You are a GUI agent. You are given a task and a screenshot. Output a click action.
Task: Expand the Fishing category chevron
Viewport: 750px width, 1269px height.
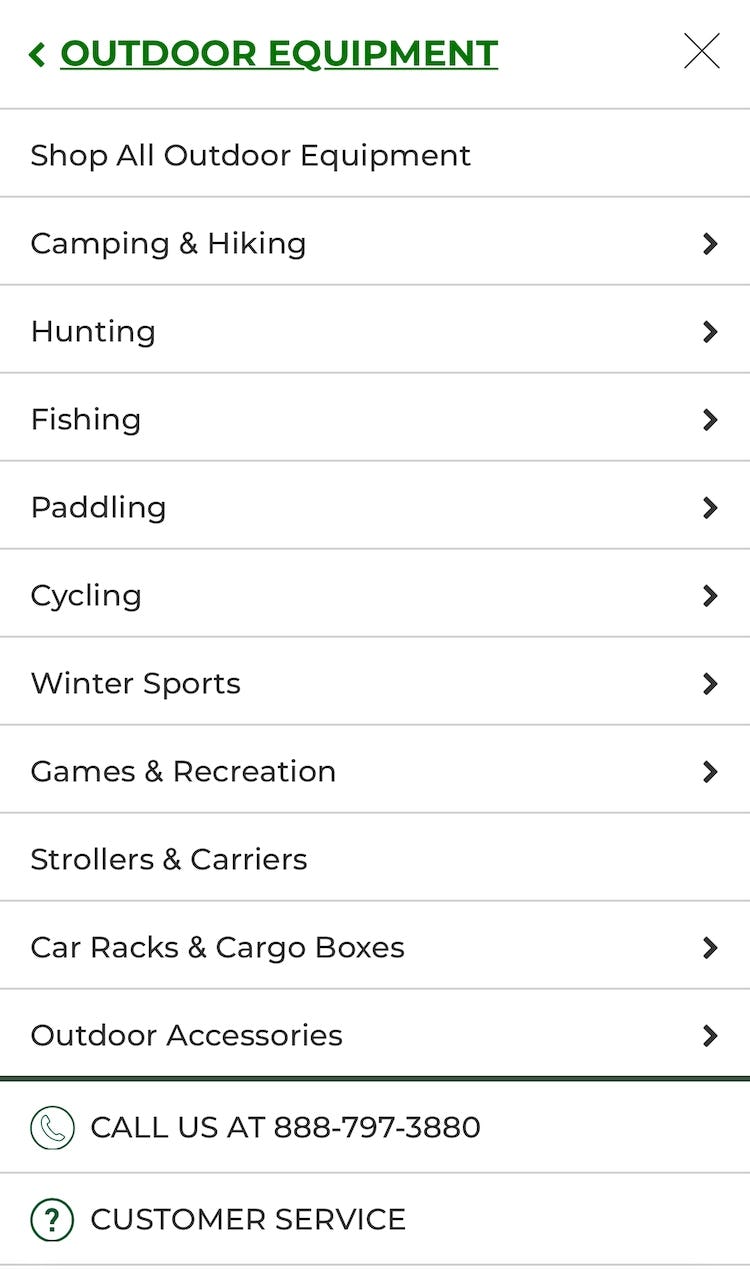[x=710, y=420]
